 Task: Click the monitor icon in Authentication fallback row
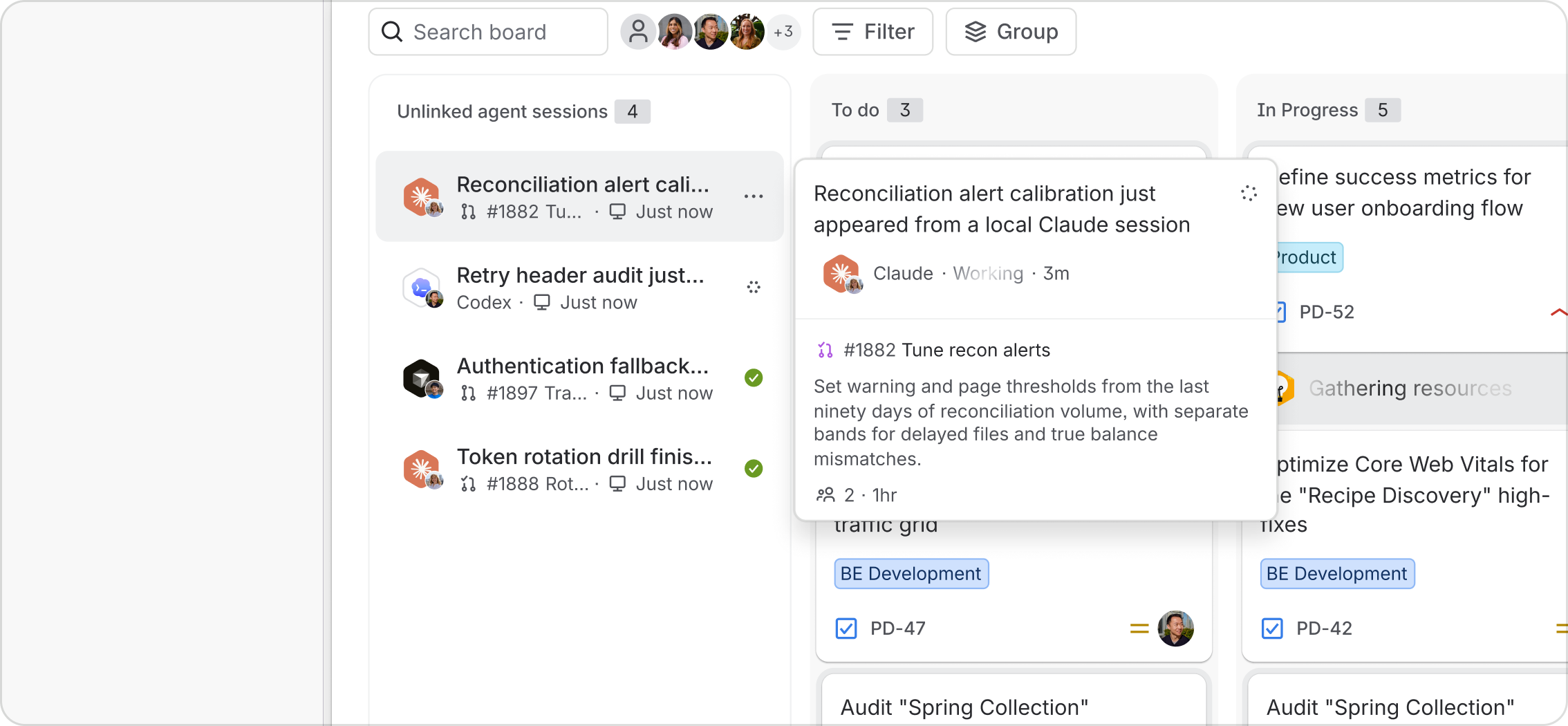coord(617,393)
